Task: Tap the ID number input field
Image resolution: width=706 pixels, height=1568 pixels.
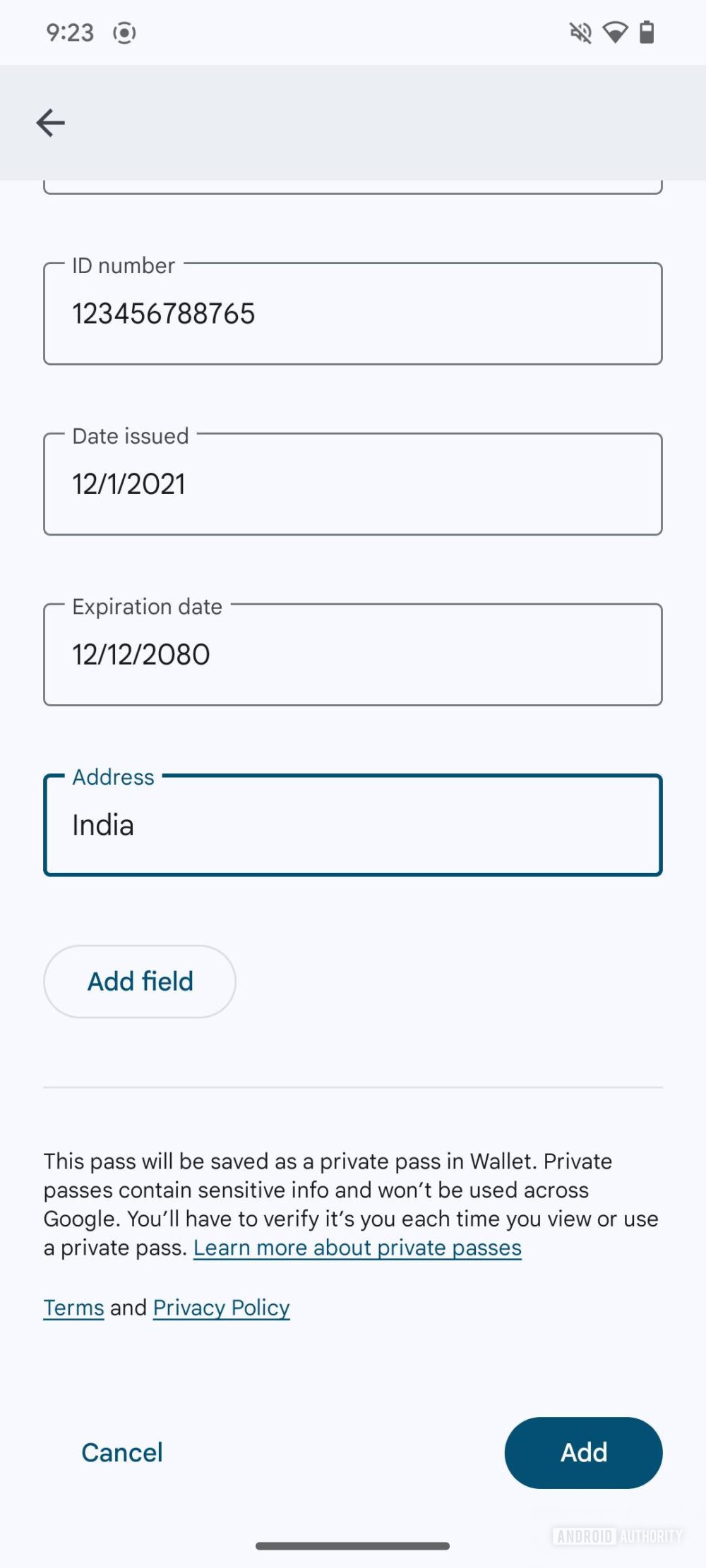Action: click(x=352, y=314)
